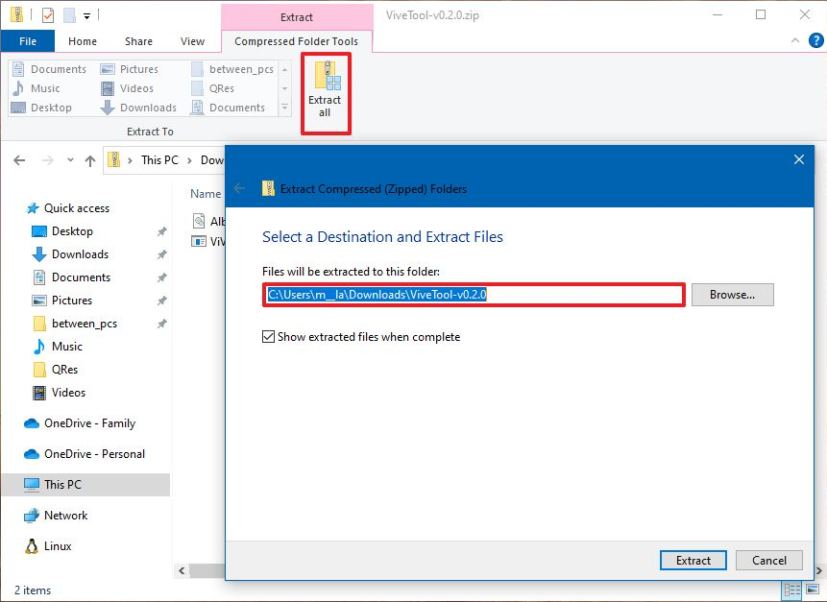827x602 pixels.
Task: Click Properties quick access toolbar icon
Action: [x=47, y=15]
